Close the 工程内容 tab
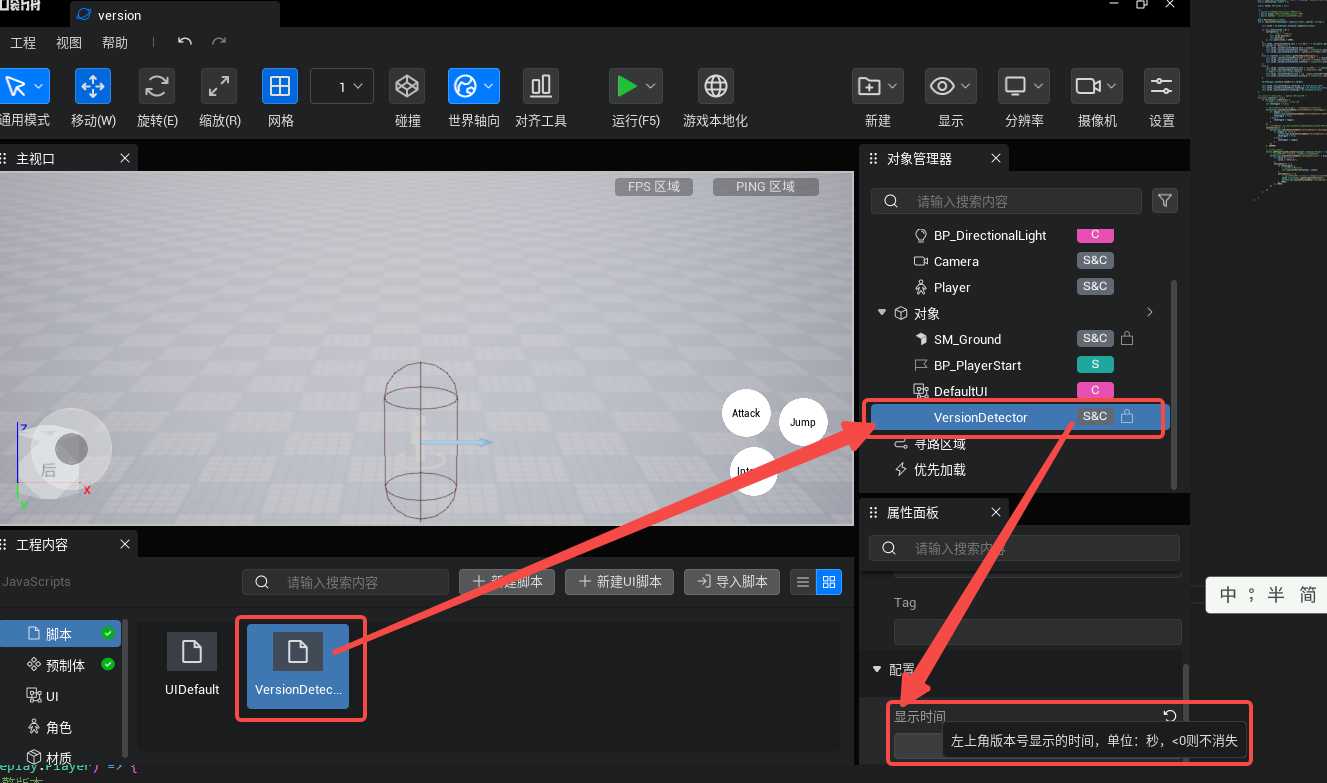 (x=125, y=544)
